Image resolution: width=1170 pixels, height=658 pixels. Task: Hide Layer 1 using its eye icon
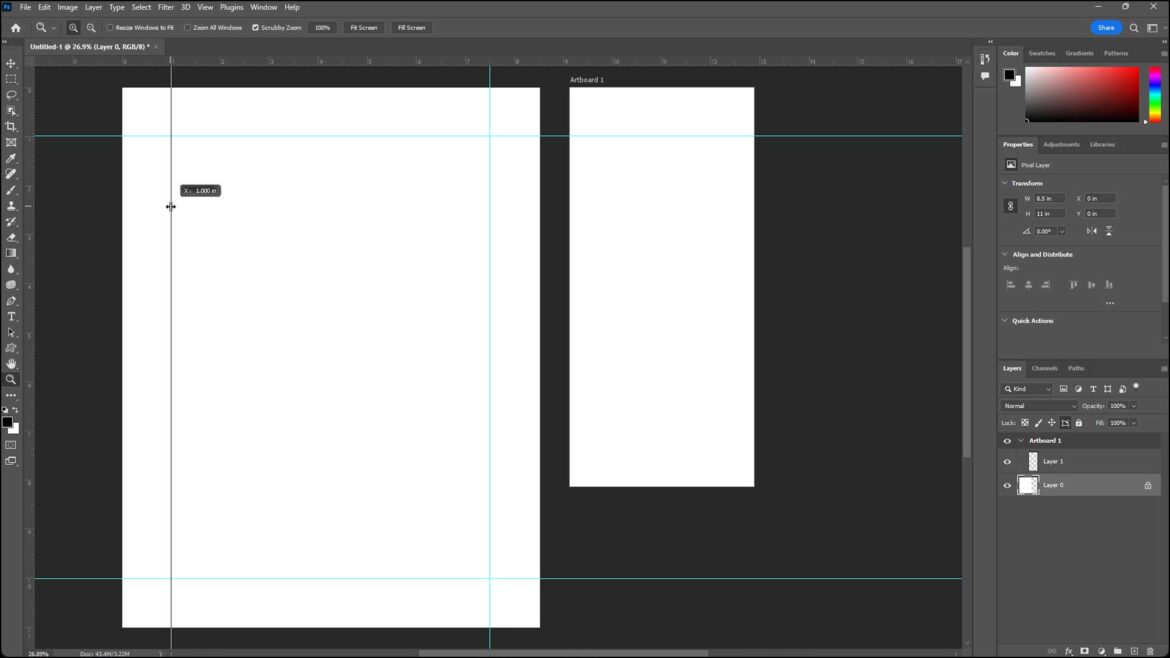click(x=1007, y=462)
